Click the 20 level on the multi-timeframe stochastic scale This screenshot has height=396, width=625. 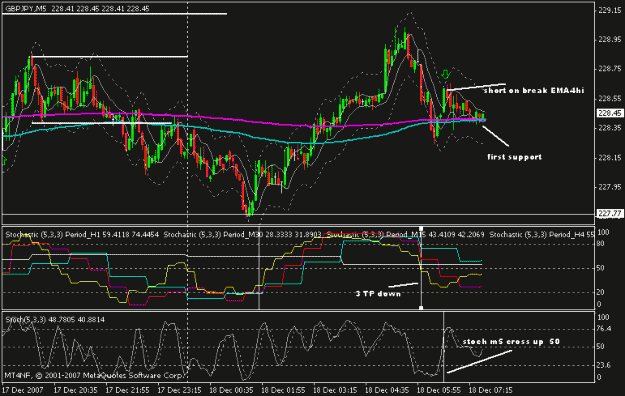[602, 292]
